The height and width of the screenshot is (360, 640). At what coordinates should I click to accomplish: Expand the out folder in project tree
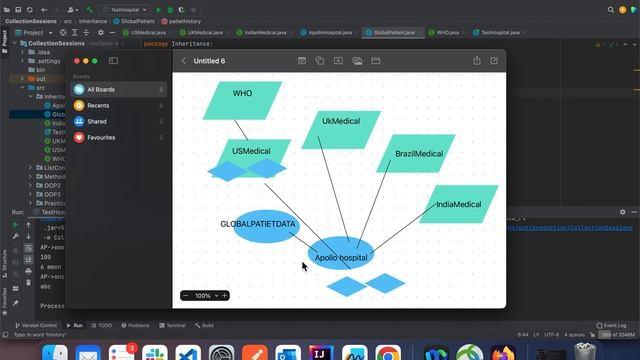coord(22,78)
